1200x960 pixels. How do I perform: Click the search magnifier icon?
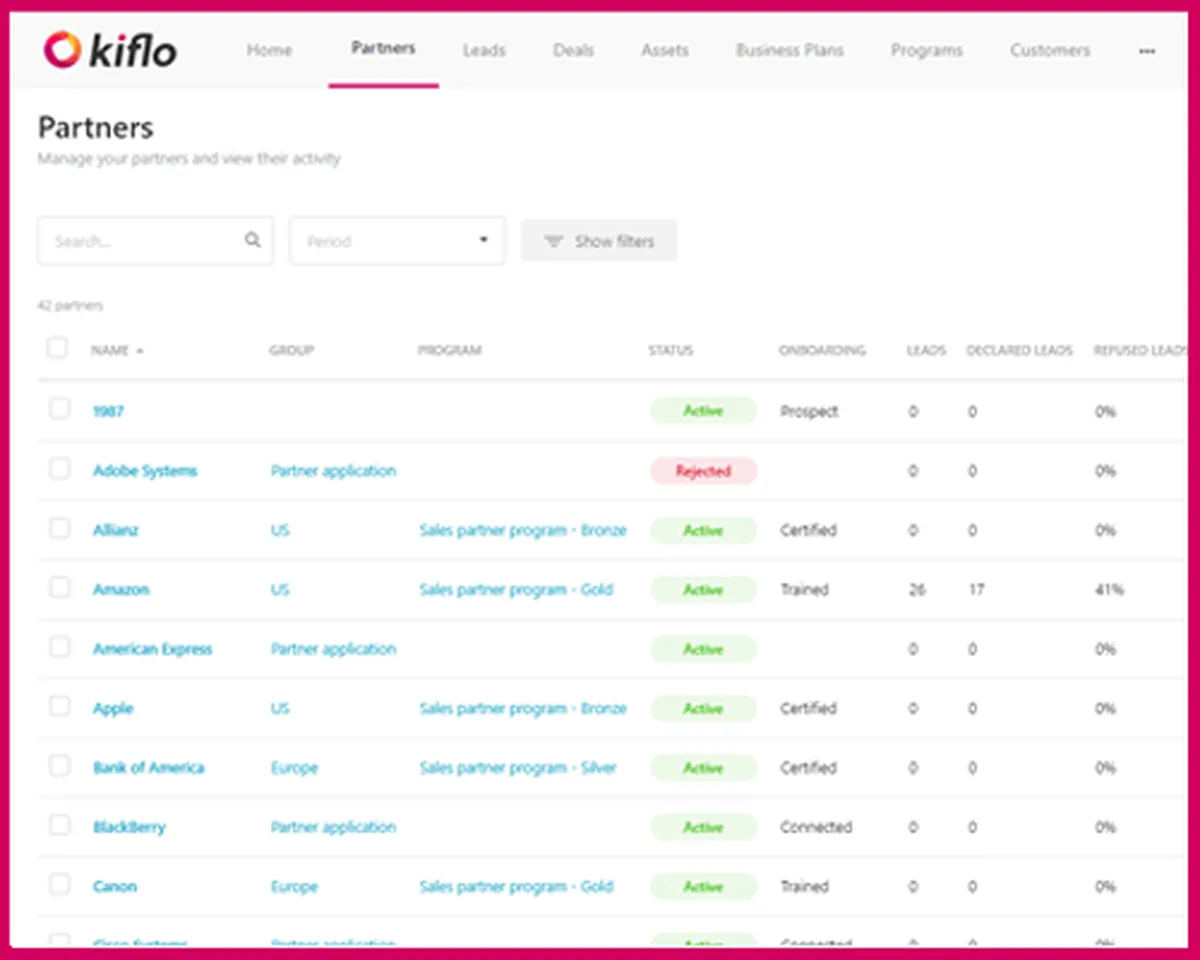tap(253, 240)
